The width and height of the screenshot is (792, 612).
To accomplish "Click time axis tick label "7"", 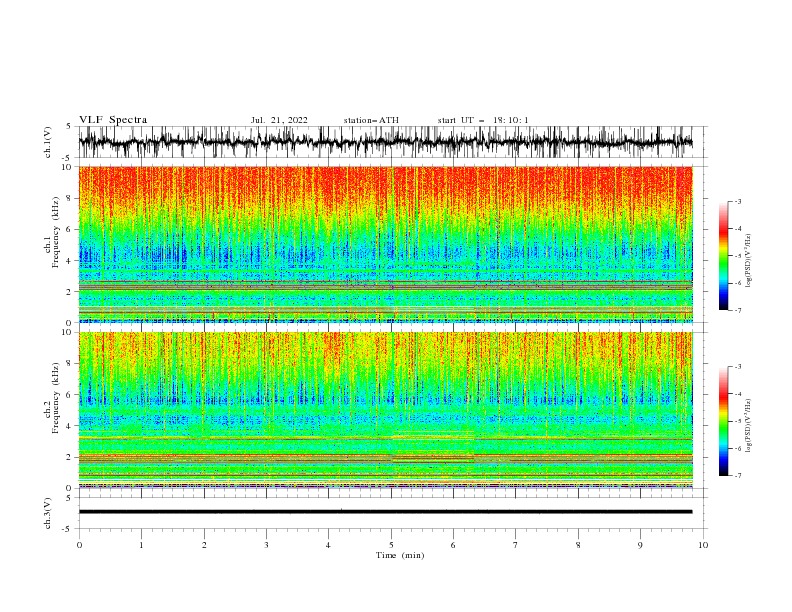I will pos(516,545).
